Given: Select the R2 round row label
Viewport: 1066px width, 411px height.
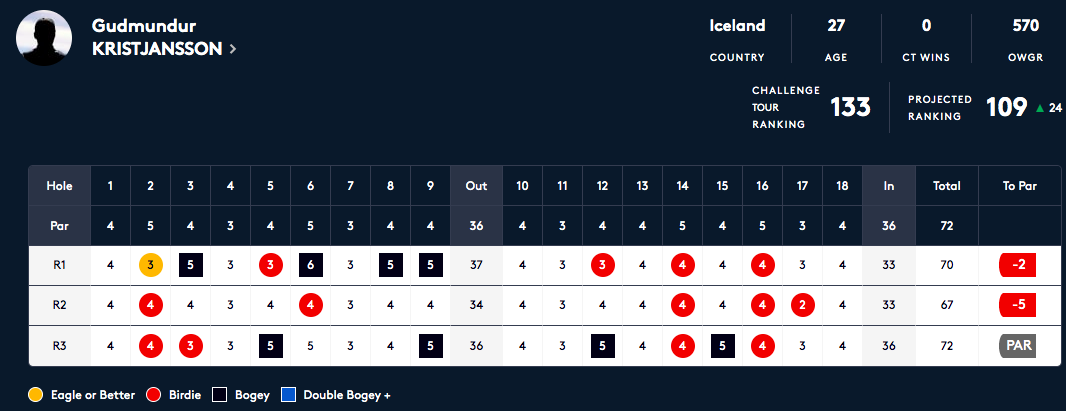Looking at the screenshot, I should pos(59,305).
